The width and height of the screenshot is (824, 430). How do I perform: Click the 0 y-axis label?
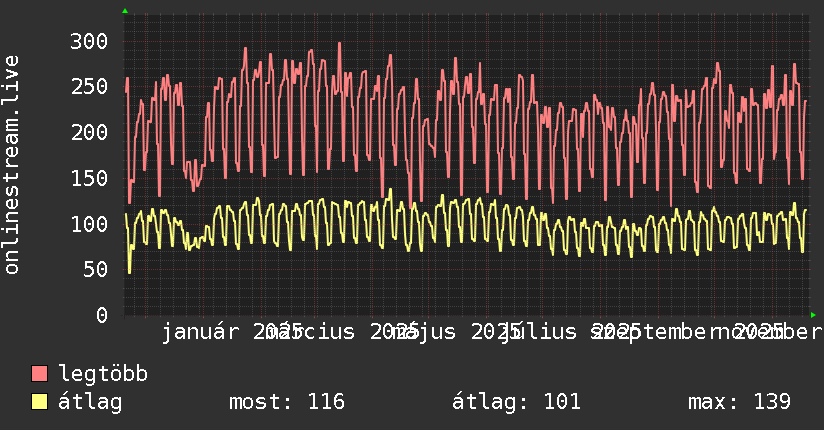click(102, 315)
